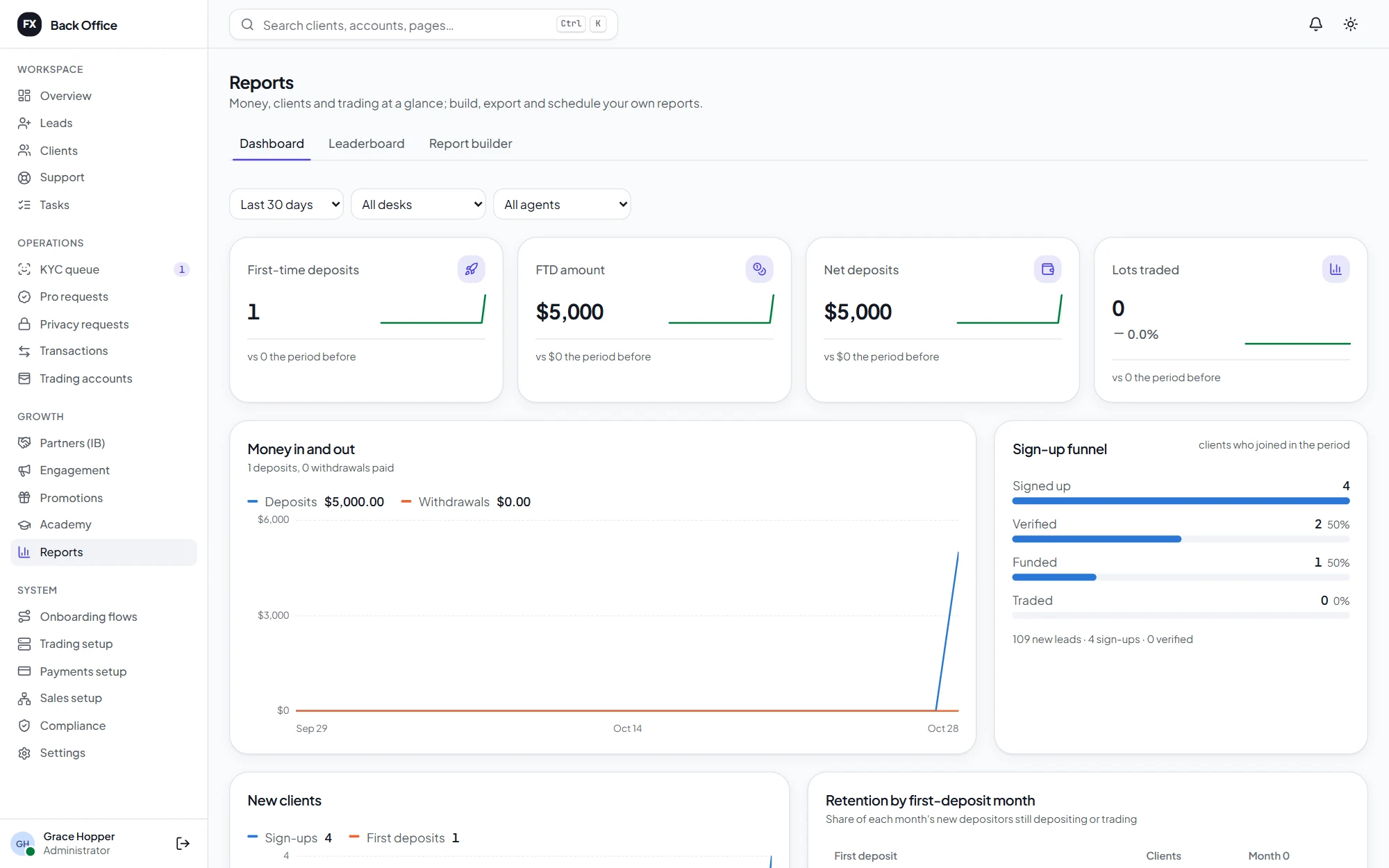Viewport: 1389px width, 868px height.
Task: Open the Academy page
Action: coord(103,524)
